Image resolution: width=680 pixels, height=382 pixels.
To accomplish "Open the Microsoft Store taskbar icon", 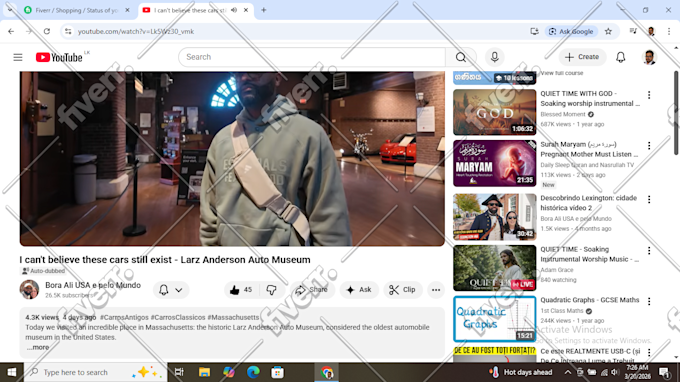I will (278, 372).
